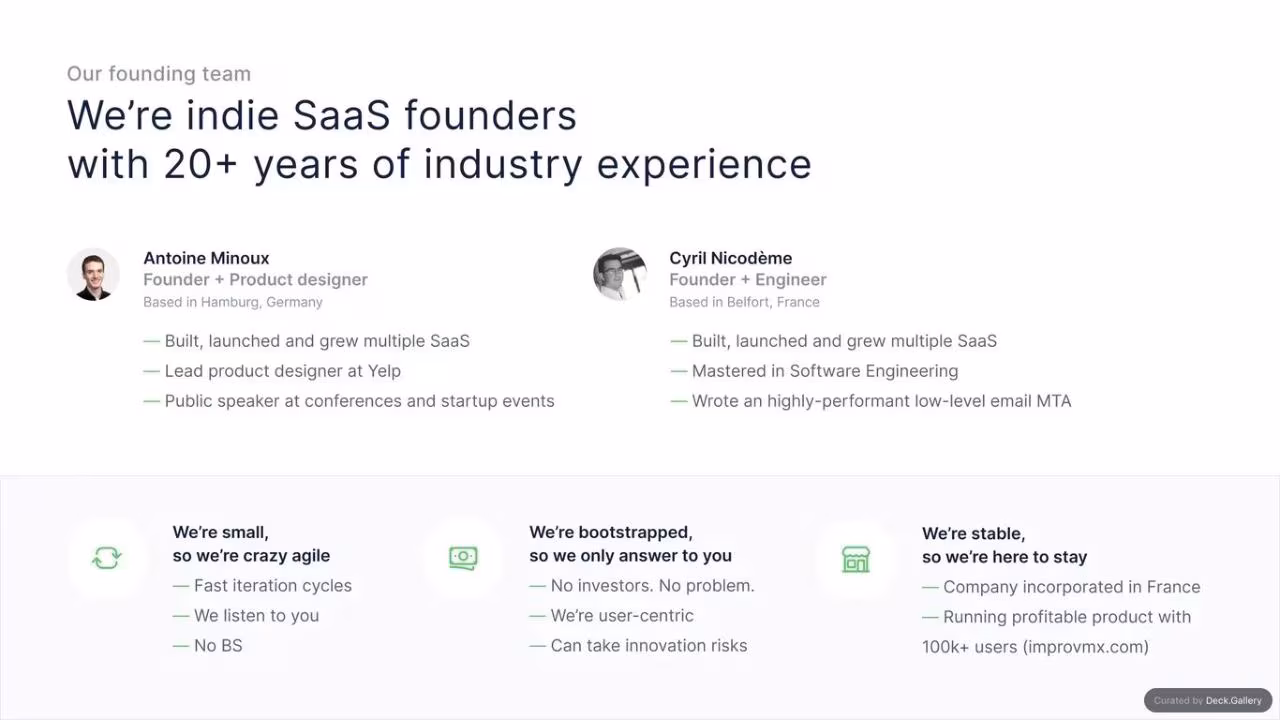The height and width of the screenshot is (720, 1280).
Task: Click "Founder + Product designer" subtitle
Action: point(255,280)
